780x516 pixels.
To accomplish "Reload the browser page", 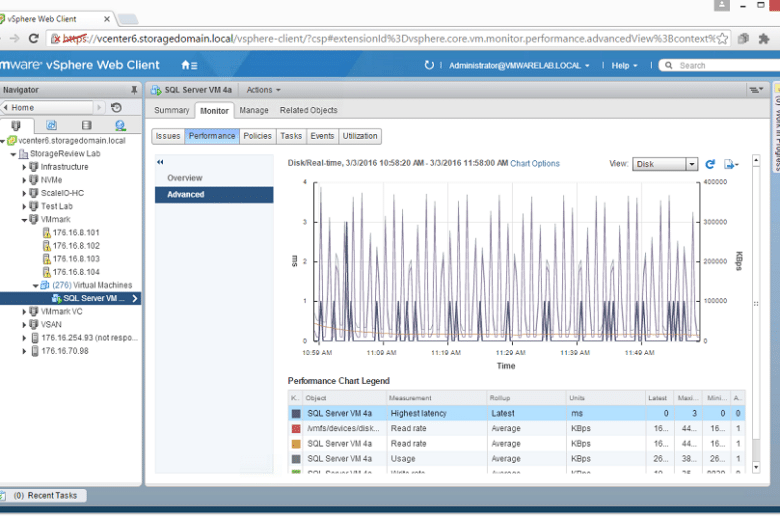I will (x=34, y=38).
